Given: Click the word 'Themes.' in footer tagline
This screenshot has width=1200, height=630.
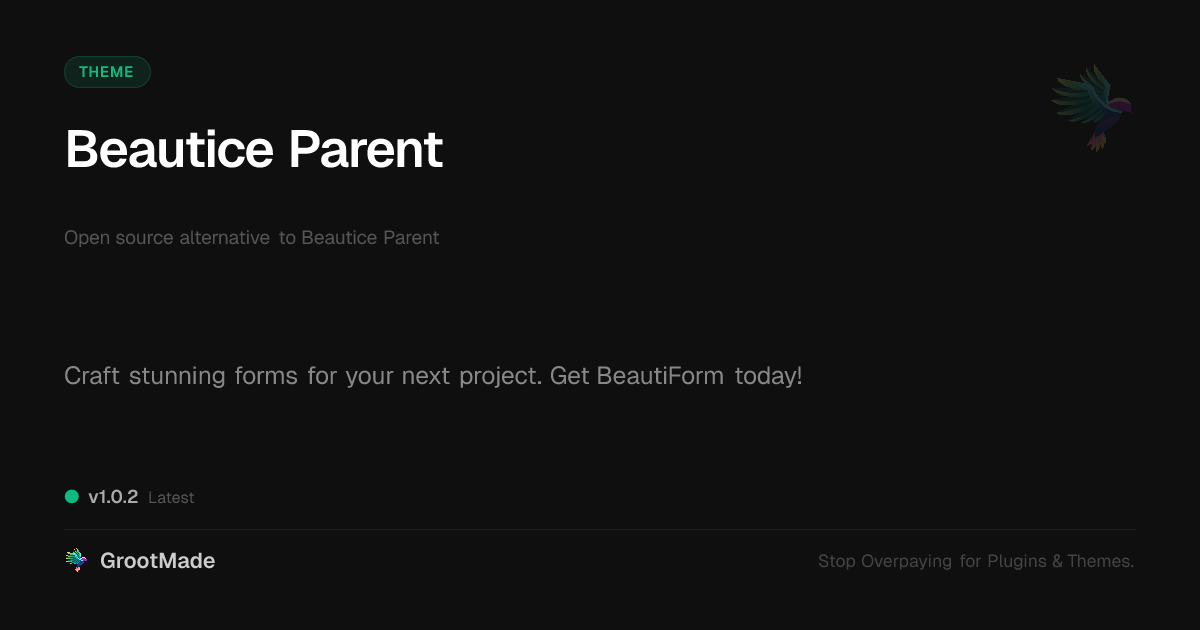Looking at the screenshot, I should pos(1100,561).
